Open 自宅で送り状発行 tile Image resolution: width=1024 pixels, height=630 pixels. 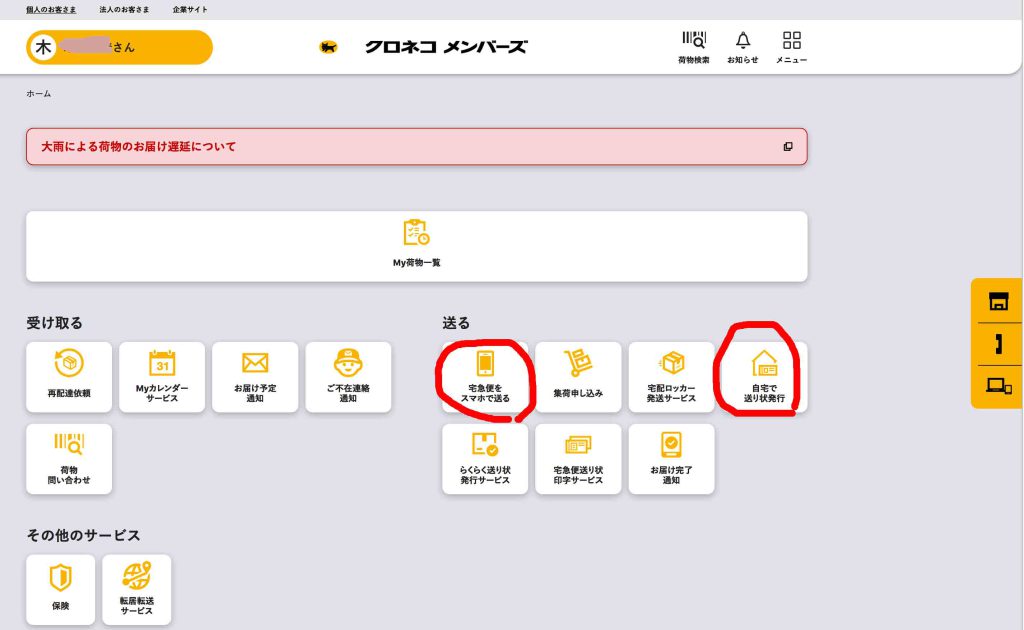pyautogui.click(x=764, y=377)
